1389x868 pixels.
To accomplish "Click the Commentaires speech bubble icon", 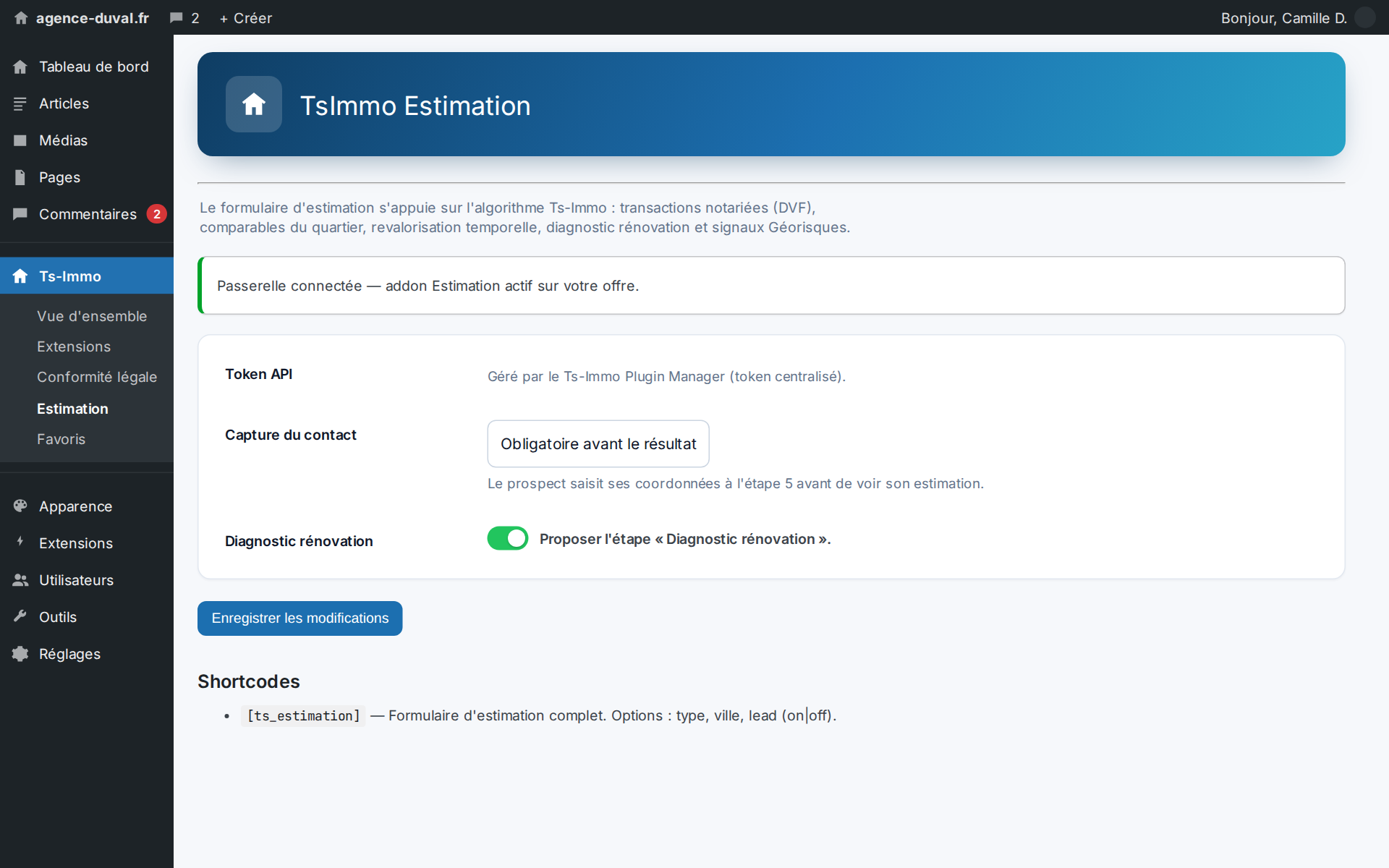I will coord(20,214).
